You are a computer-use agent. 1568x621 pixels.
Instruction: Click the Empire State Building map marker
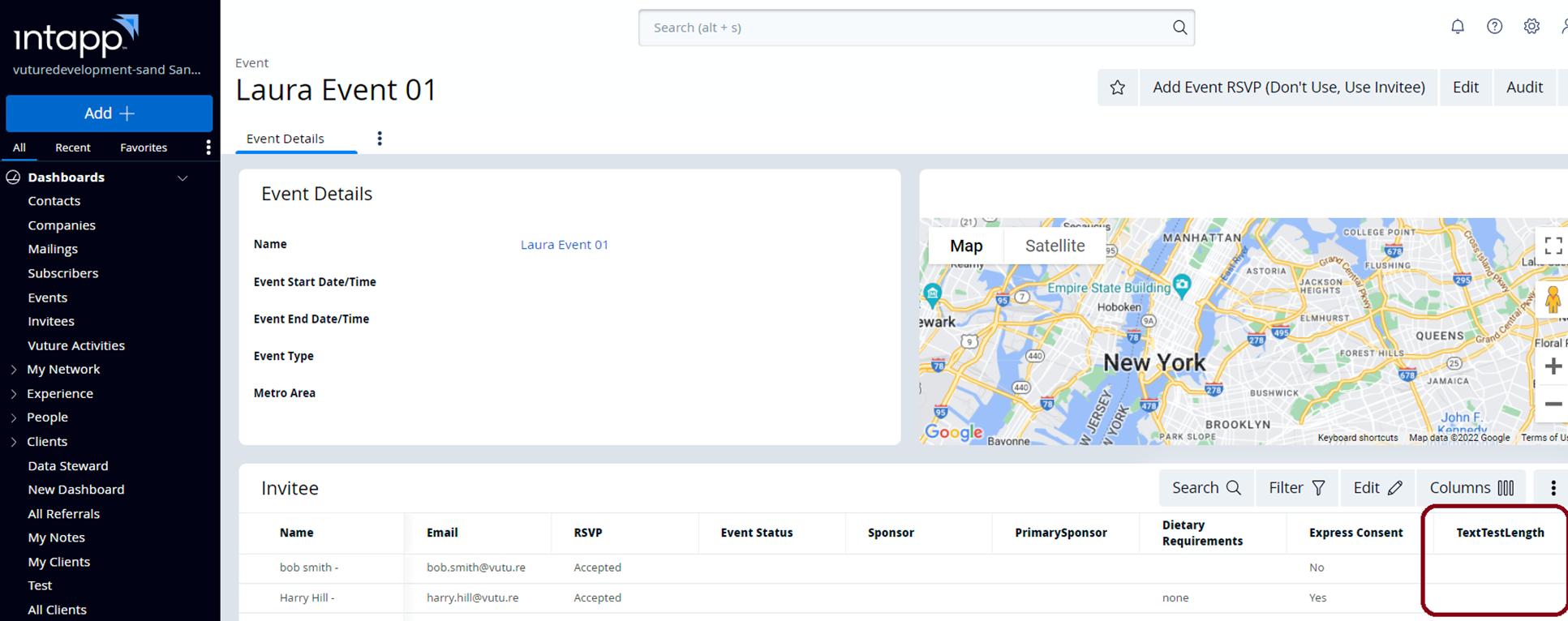(x=1182, y=285)
